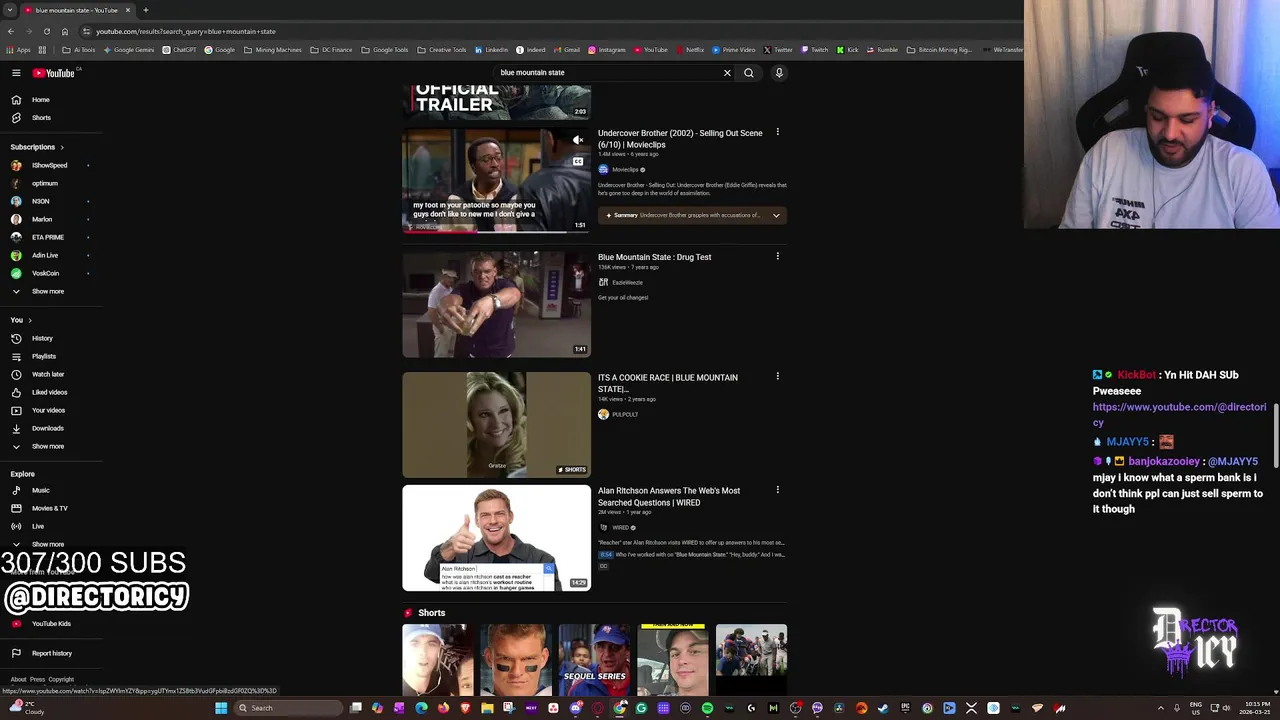Open Spotify from the taskbar
This screenshot has height=720, width=1280.
coord(707,708)
